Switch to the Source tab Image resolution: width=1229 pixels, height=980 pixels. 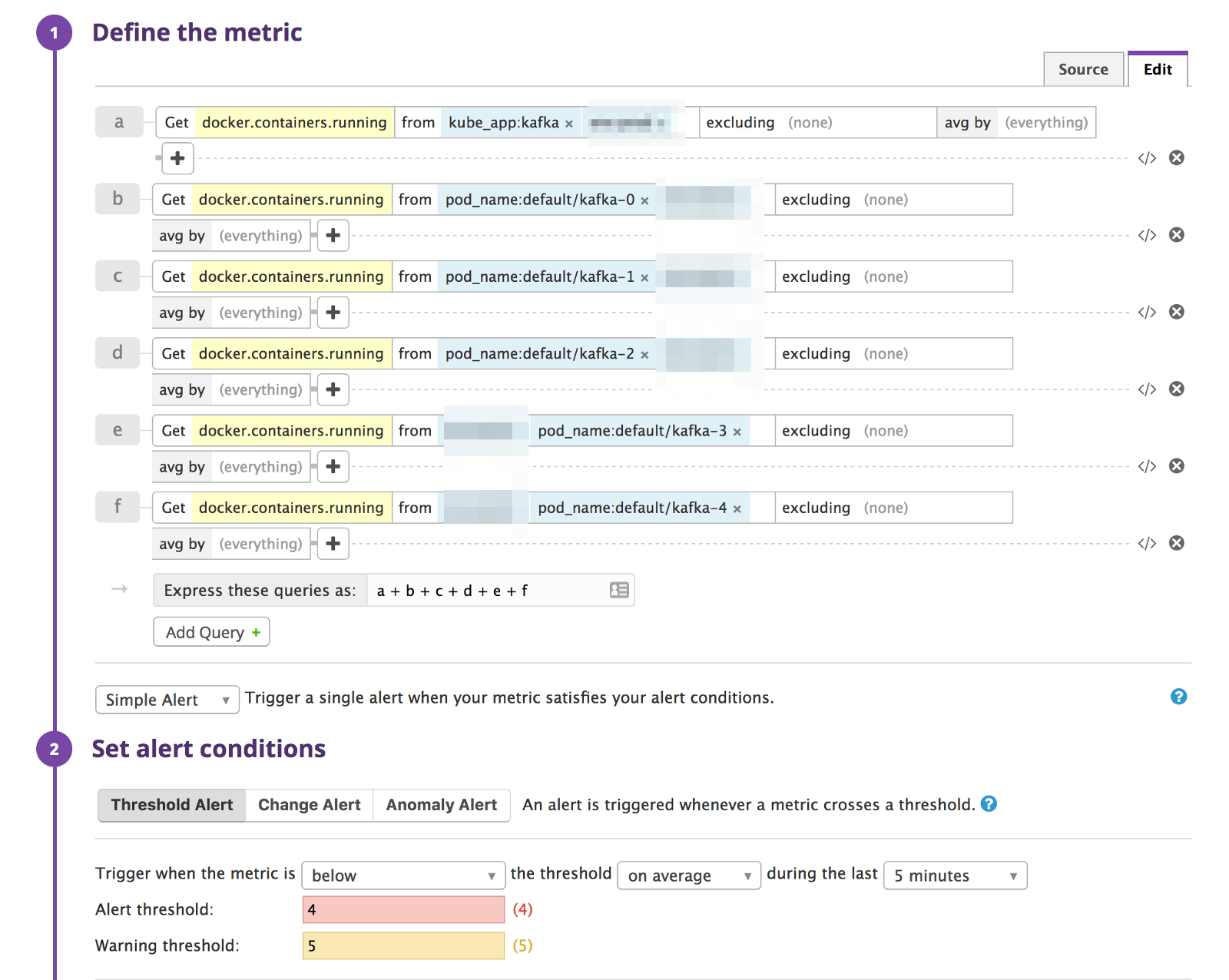tap(1082, 69)
